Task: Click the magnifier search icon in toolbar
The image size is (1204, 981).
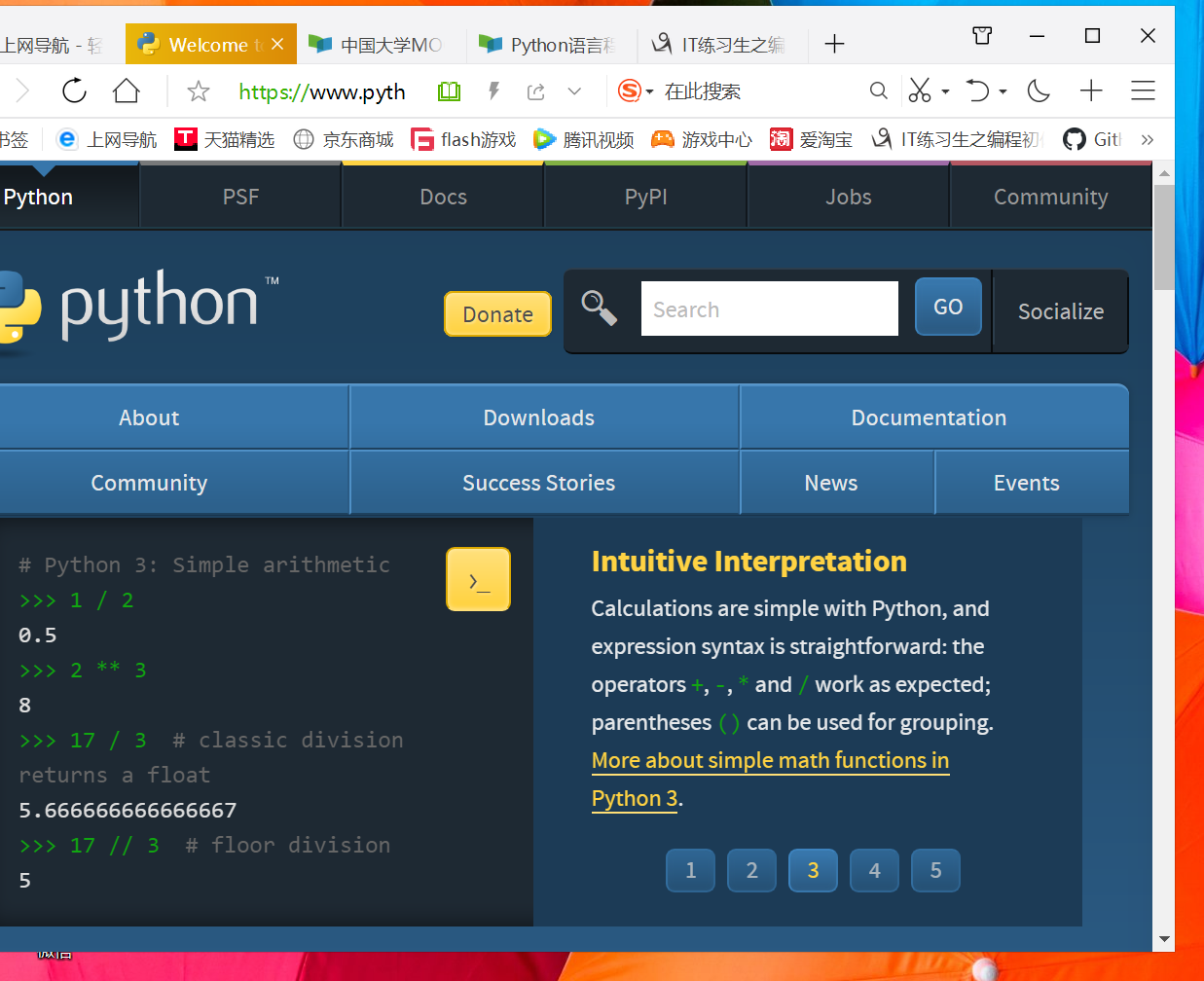Action: [878, 91]
